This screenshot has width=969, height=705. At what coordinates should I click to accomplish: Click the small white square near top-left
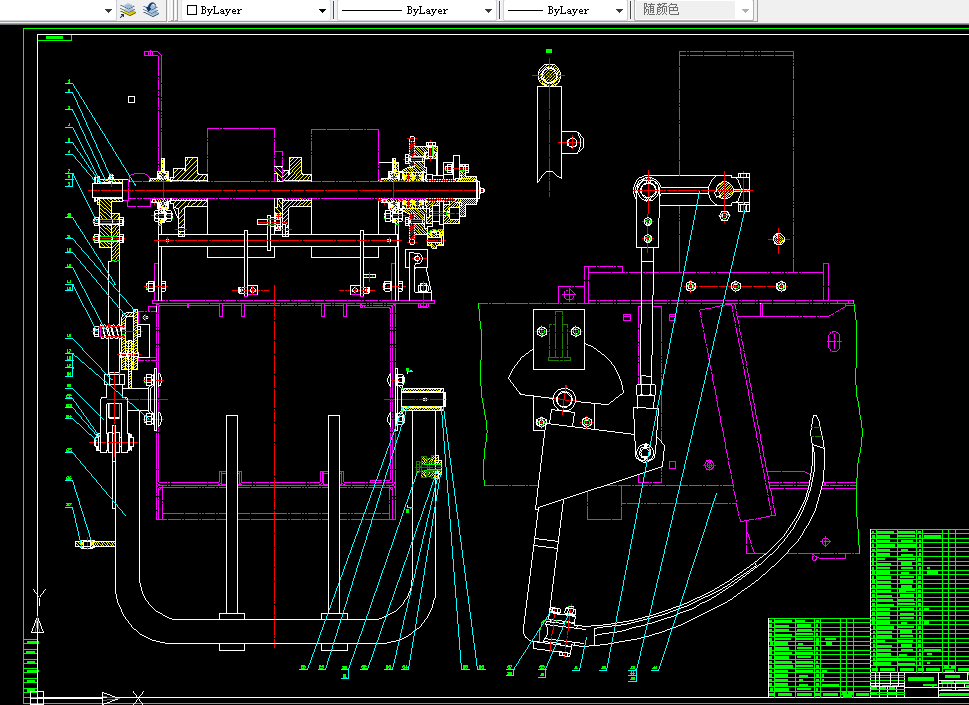[131, 99]
